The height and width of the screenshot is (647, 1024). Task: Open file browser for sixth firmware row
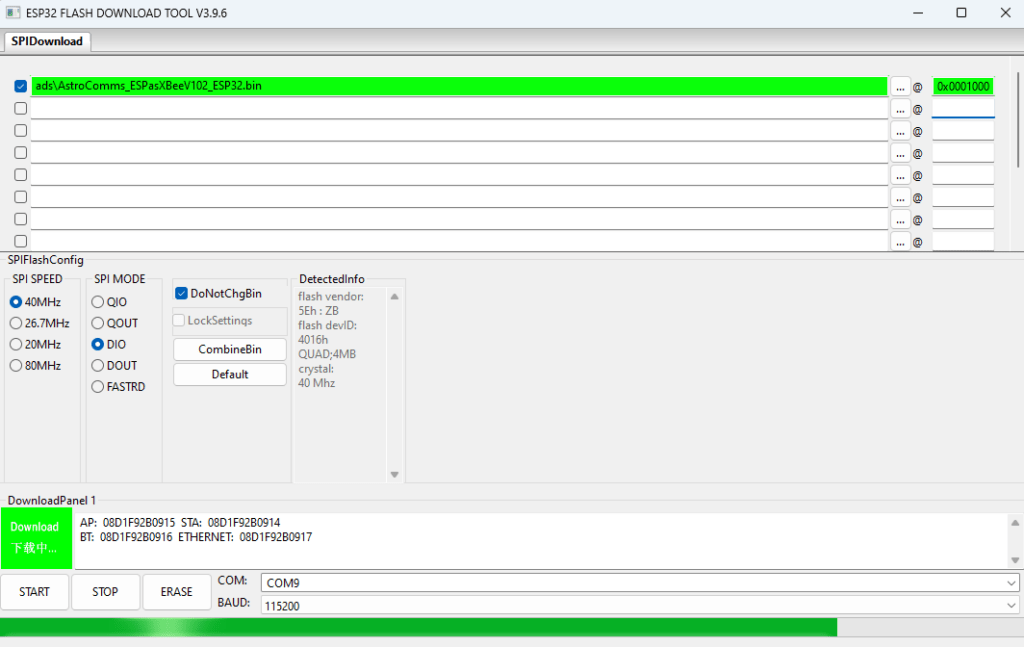click(900, 198)
